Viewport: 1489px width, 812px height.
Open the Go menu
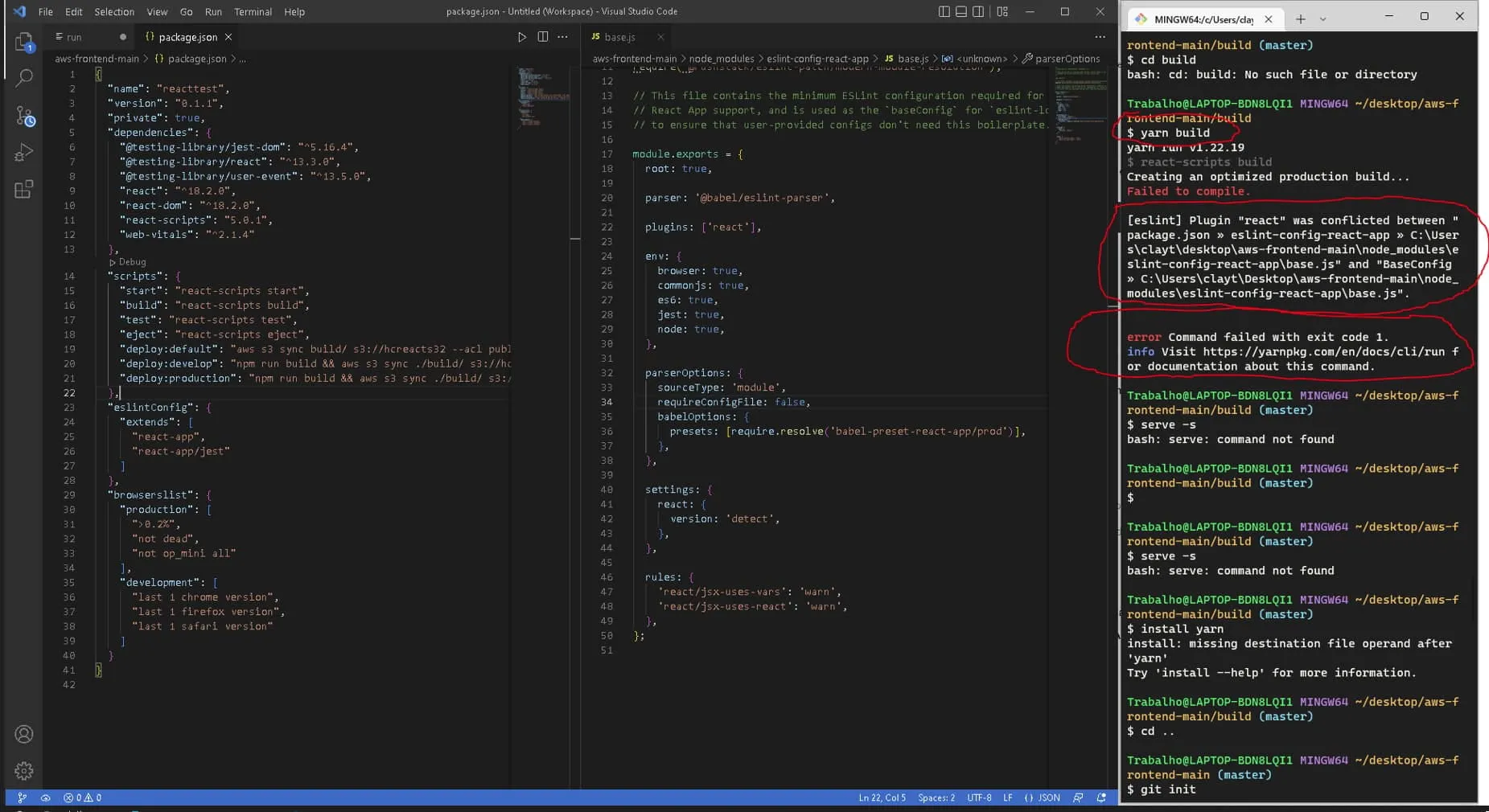tap(186, 11)
